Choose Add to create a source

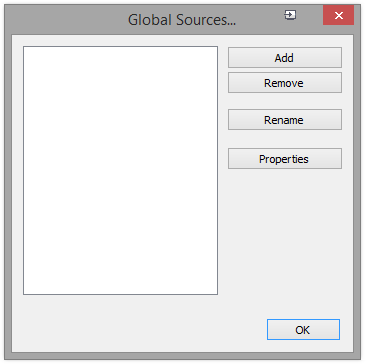click(285, 58)
